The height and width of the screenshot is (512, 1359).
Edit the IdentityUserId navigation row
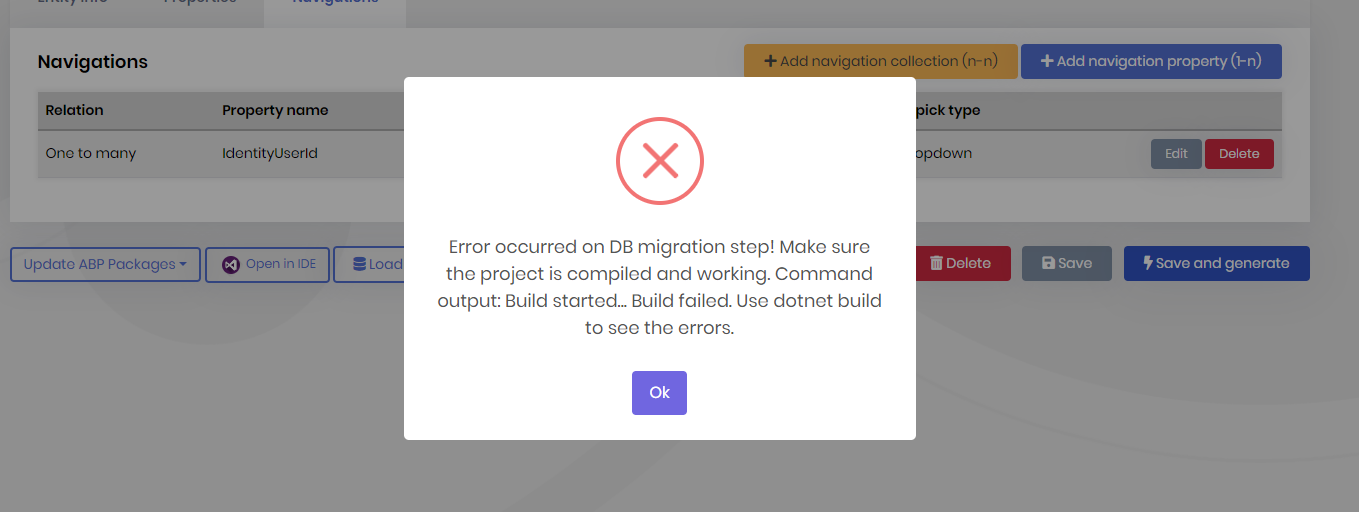1176,154
